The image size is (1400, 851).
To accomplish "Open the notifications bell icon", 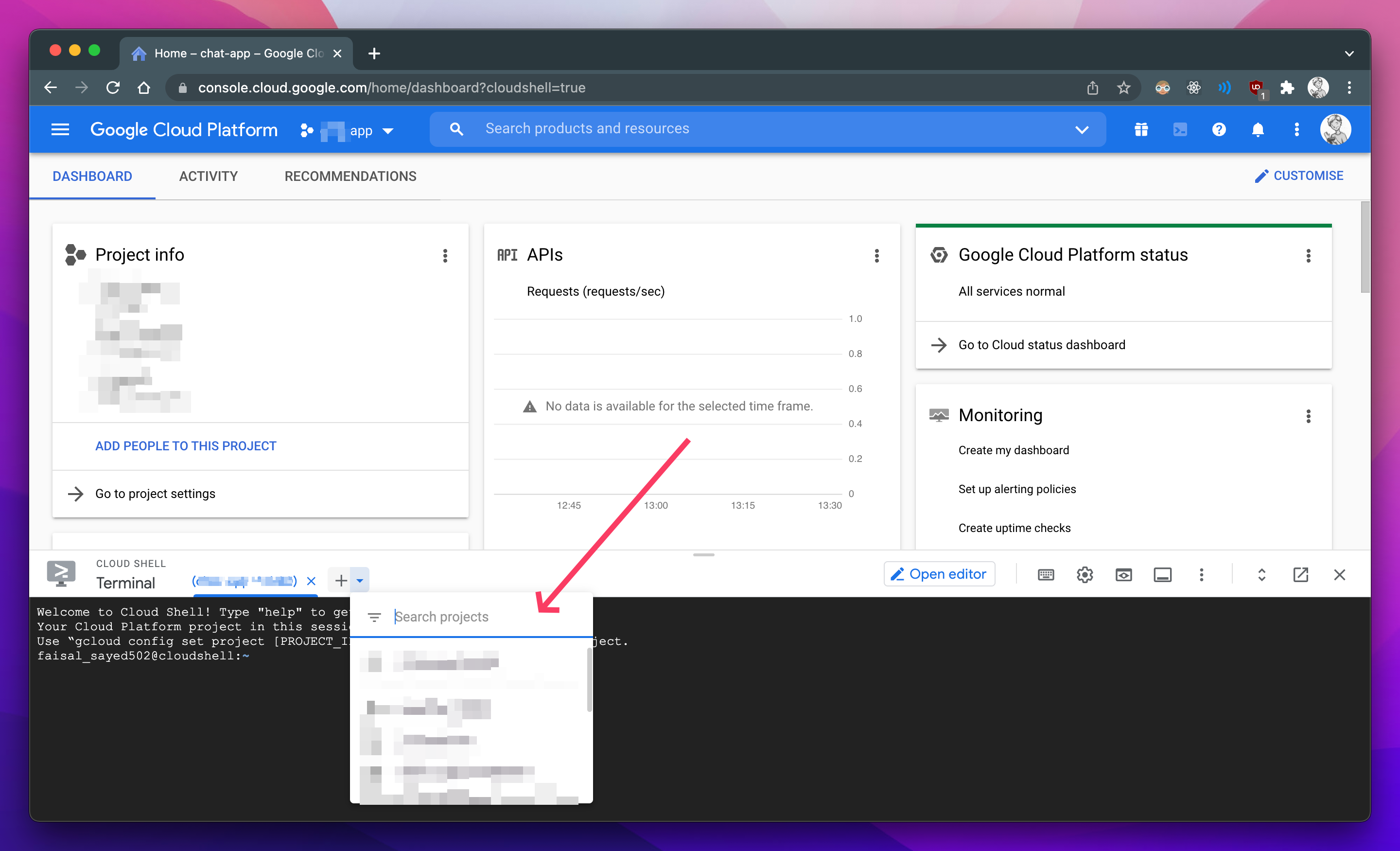I will point(1257,128).
